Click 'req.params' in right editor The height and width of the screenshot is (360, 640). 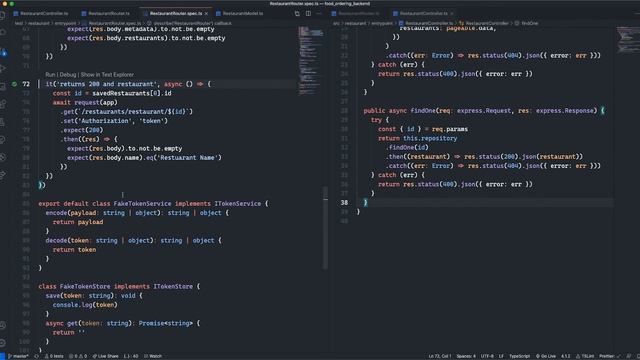(450, 129)
